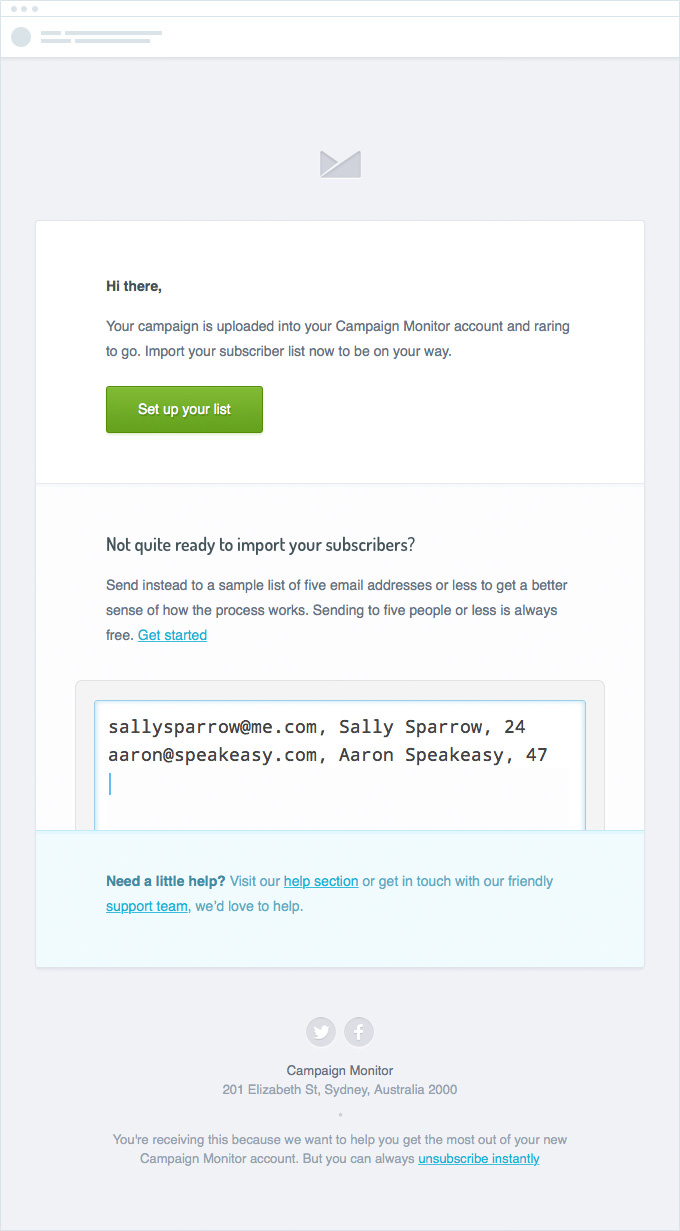This screenshot has height=1231, width=680.
Task: Select the sender avatar circle in header
Action: [x=21, y=37]
